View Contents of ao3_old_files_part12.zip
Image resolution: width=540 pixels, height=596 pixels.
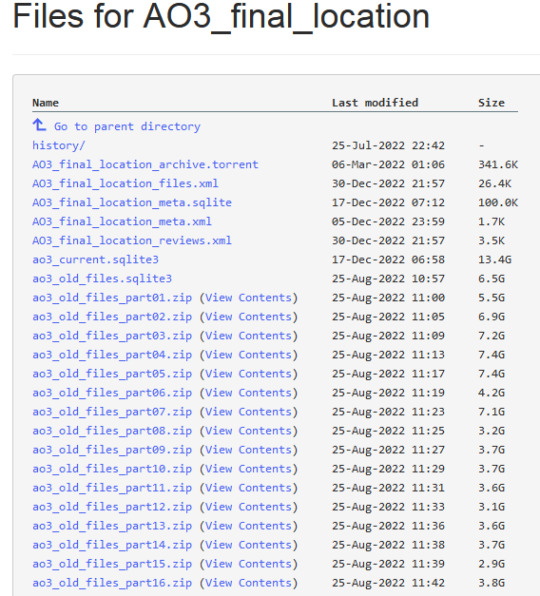pos(249,507)
